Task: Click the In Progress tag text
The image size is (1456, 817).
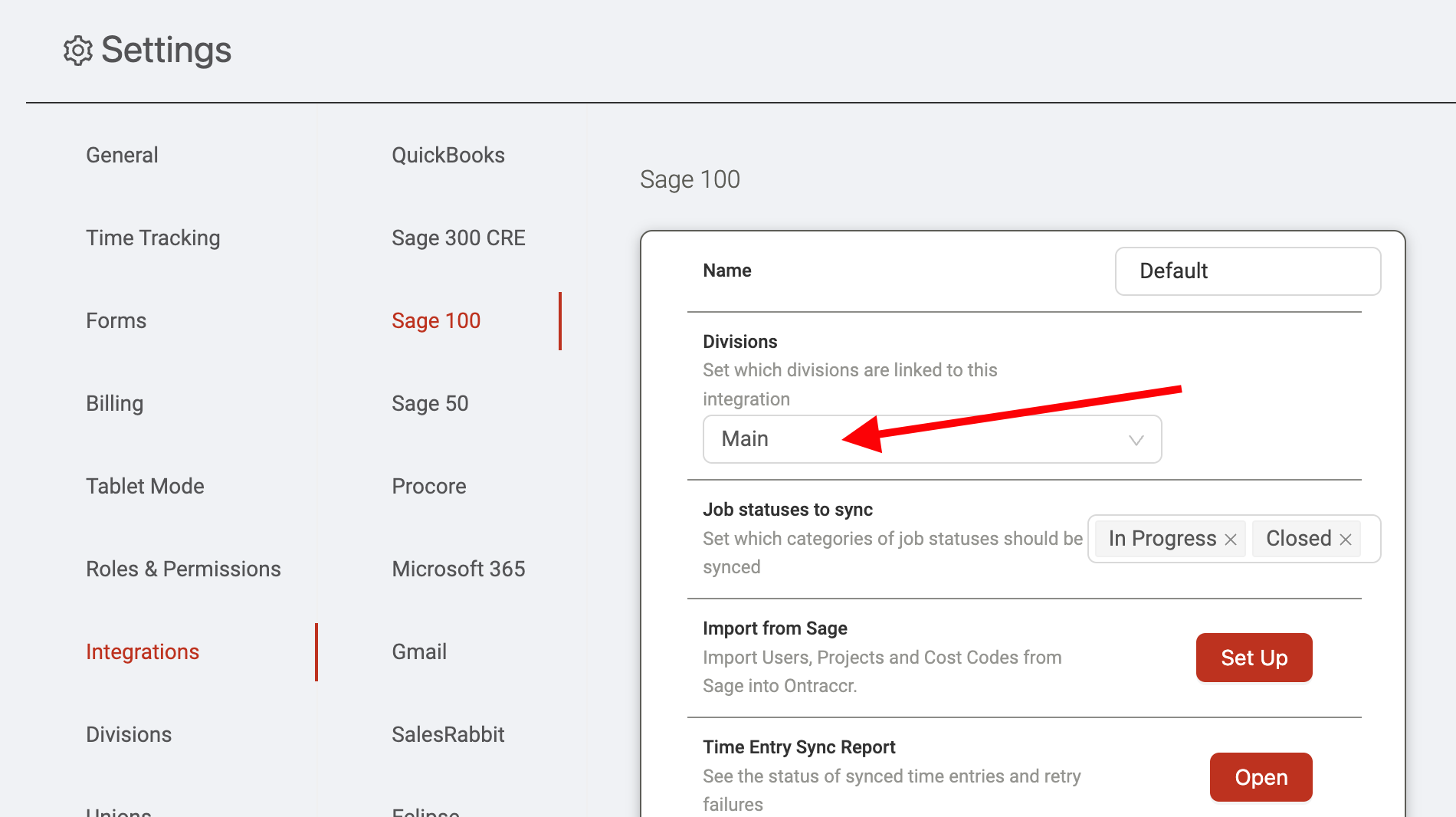Action: tap(1162, 539)
